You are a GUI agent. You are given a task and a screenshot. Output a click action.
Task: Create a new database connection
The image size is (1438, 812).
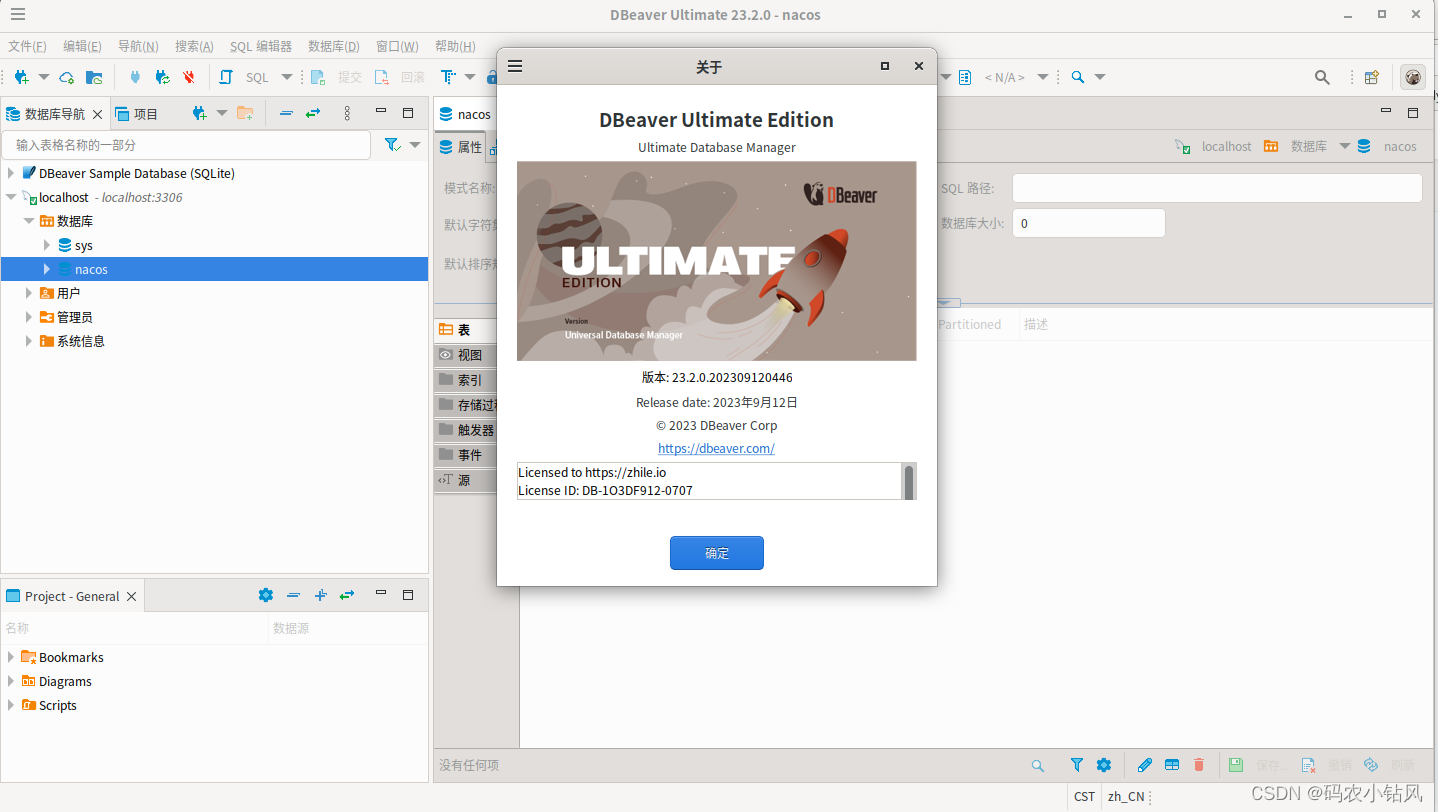click(20, 77)
